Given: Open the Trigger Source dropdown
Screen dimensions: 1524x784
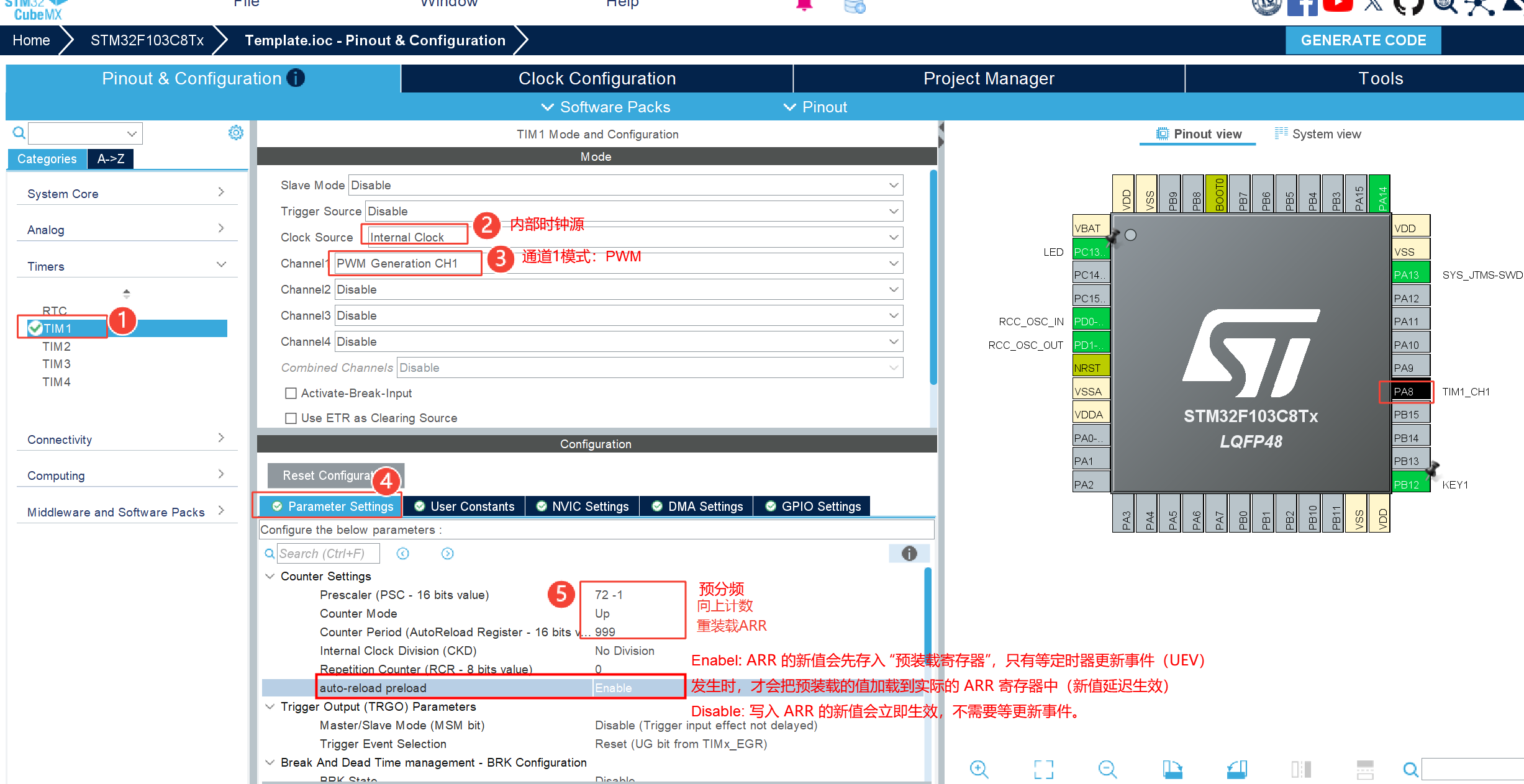Looking at the screenshot, I should tap(634, 211).
